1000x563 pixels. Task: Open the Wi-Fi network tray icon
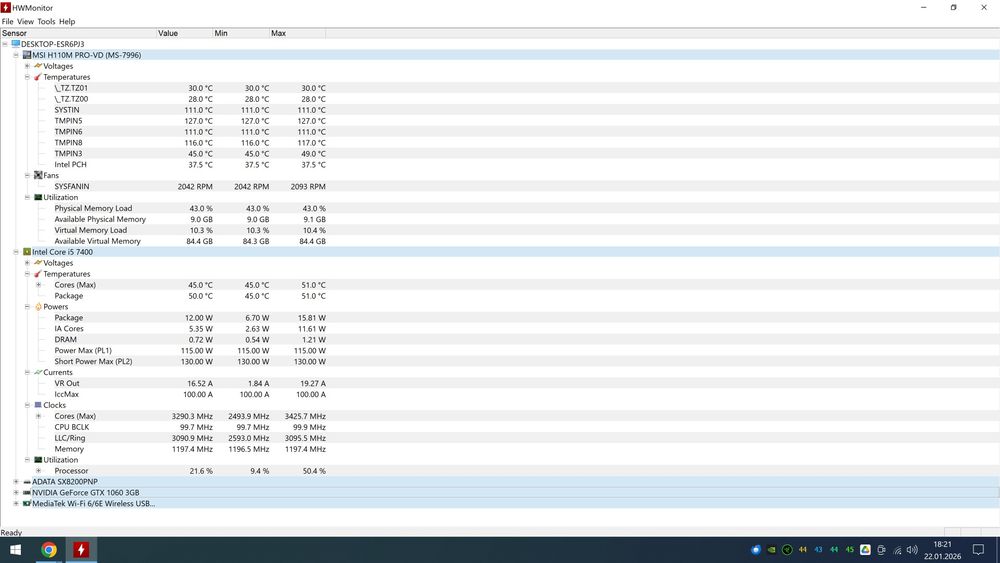pos(897,550)
